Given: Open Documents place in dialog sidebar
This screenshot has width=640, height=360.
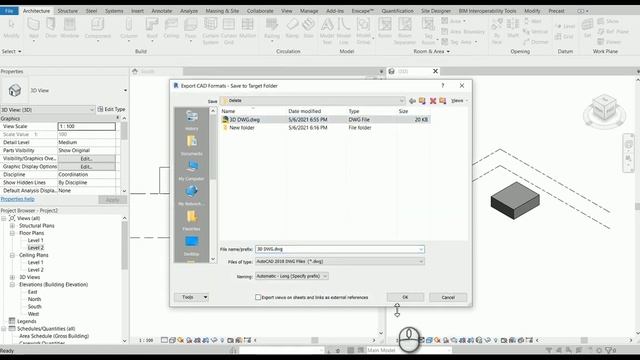Looking at the screenshot, I should point(191,145).
